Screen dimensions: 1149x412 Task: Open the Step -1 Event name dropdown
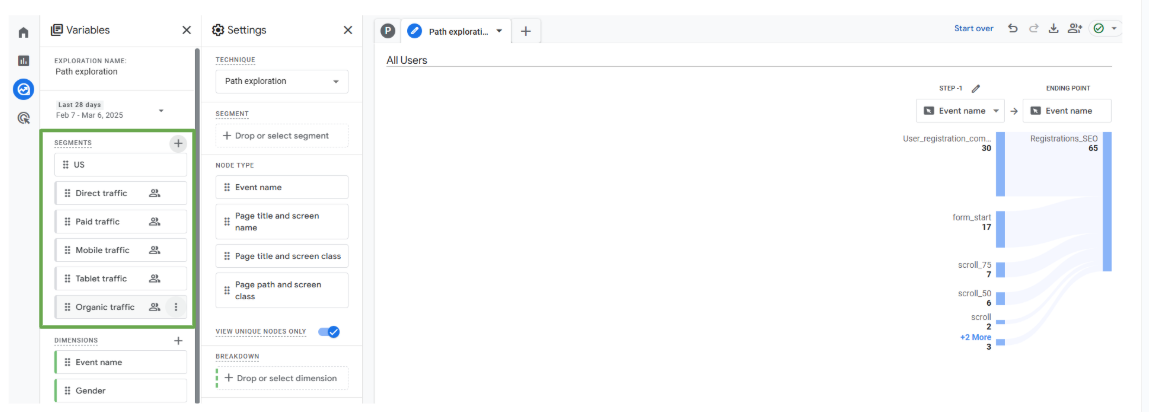(x=960, y=111)
